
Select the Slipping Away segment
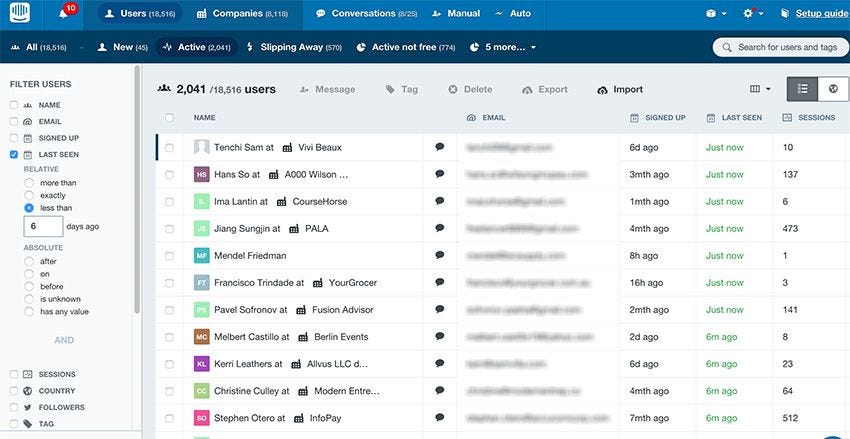pyautogui.click(x=294, y=47)
